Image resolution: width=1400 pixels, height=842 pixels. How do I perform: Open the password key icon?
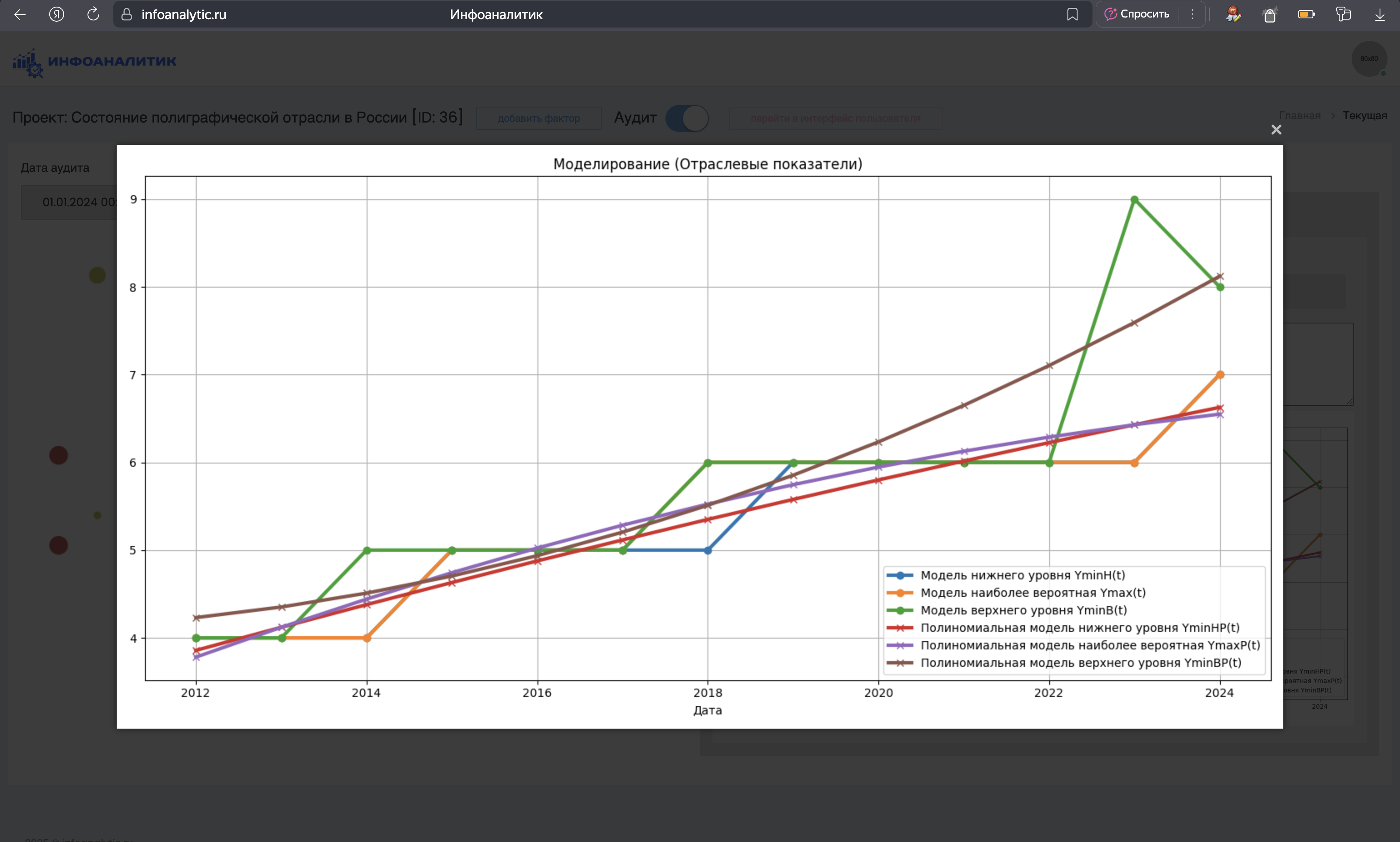[1343, 14]
